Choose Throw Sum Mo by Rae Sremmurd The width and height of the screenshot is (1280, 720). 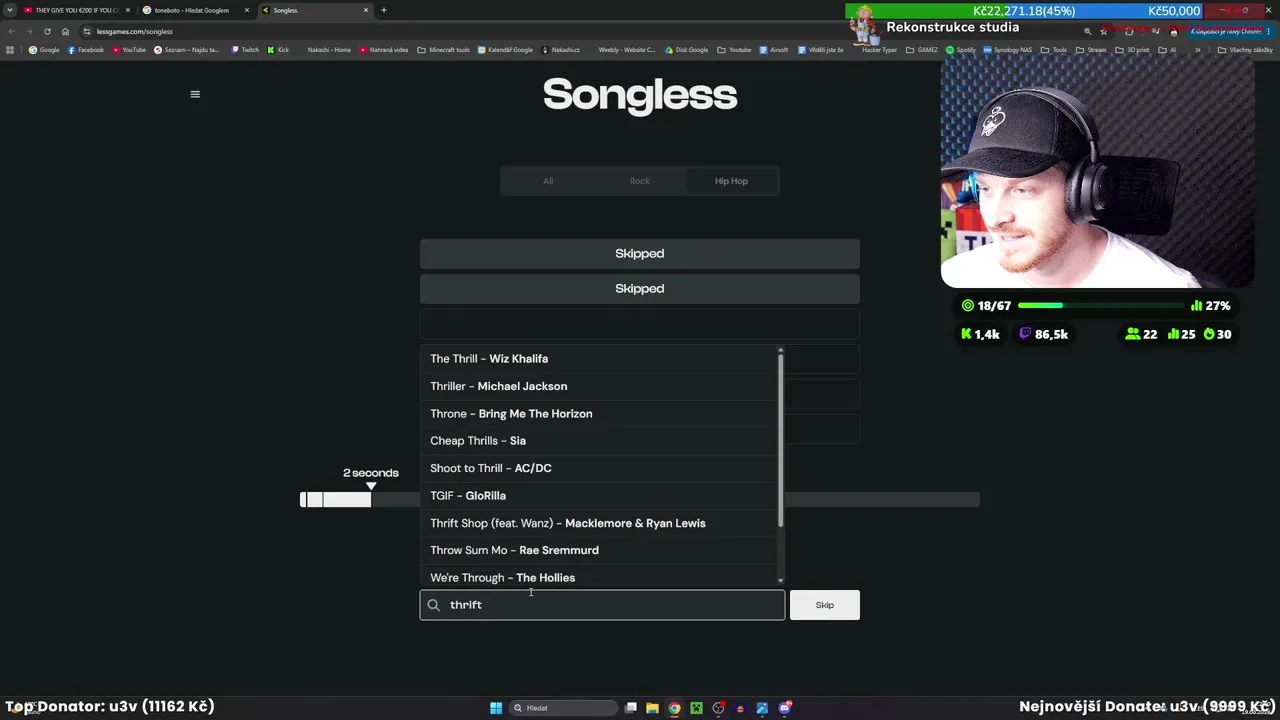[x=598, y=550]
